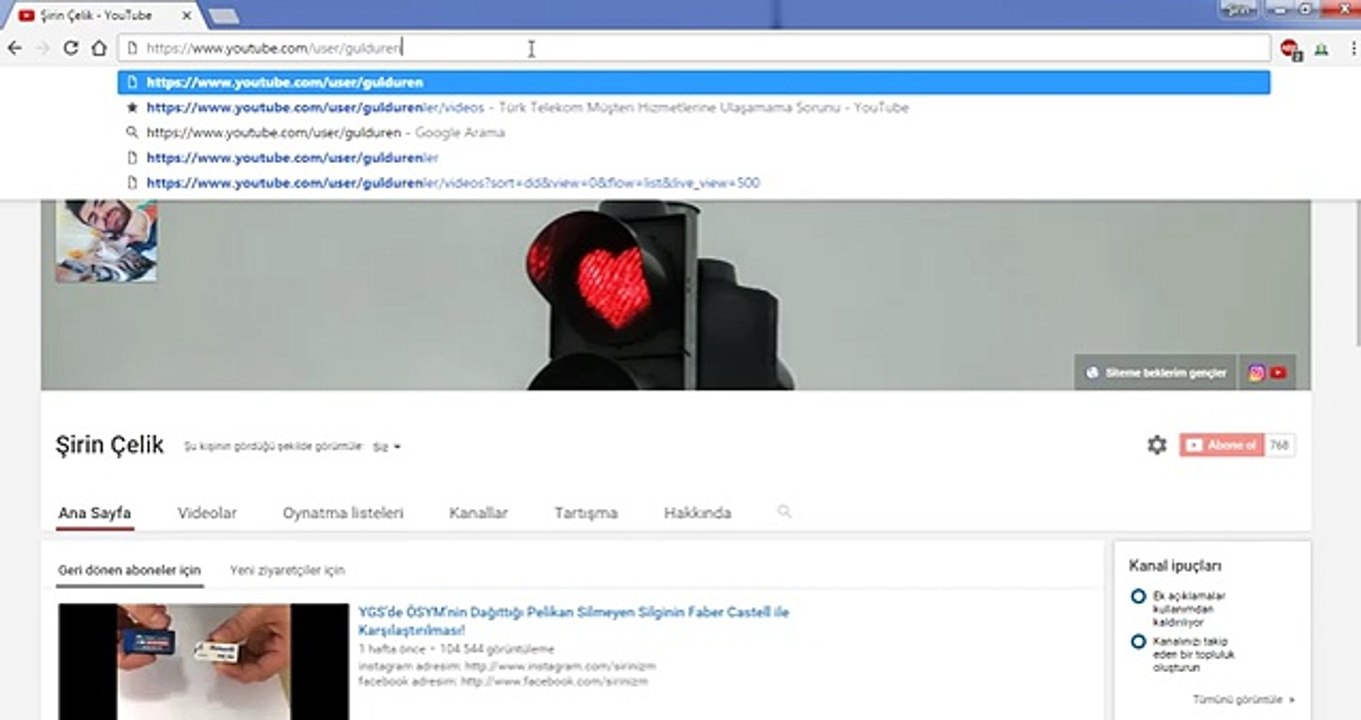Select the Yeni ziyaretçiler için tab

click(288, 570)
